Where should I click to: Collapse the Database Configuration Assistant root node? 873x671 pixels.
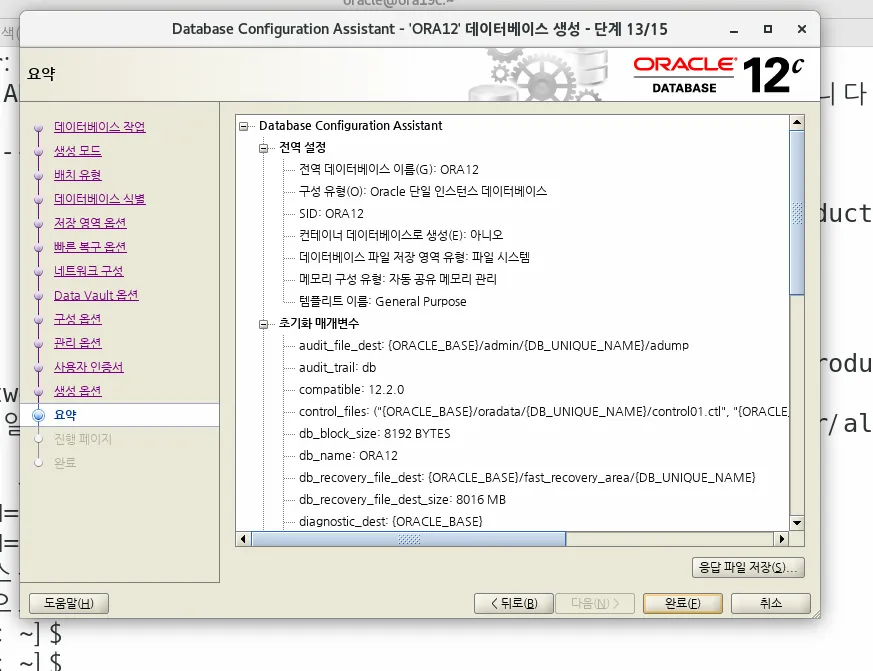point(243,126)
